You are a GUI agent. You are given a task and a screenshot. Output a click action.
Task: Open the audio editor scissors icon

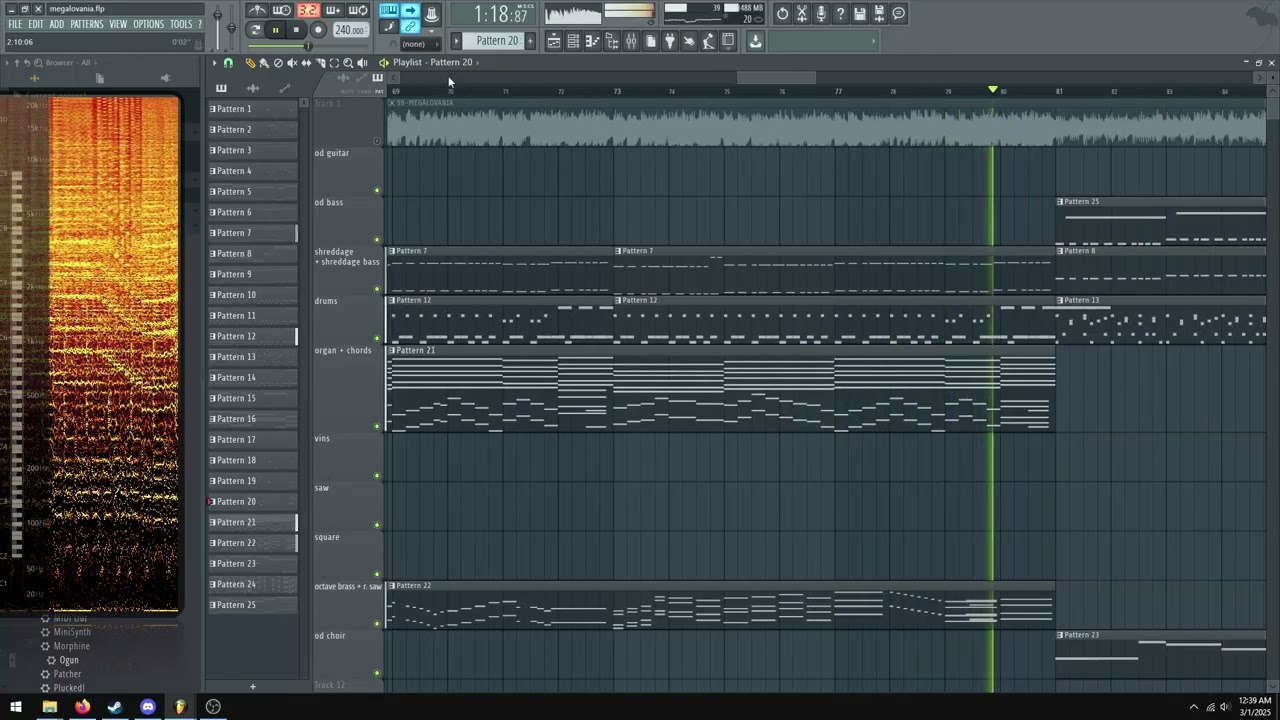(802, 13)
